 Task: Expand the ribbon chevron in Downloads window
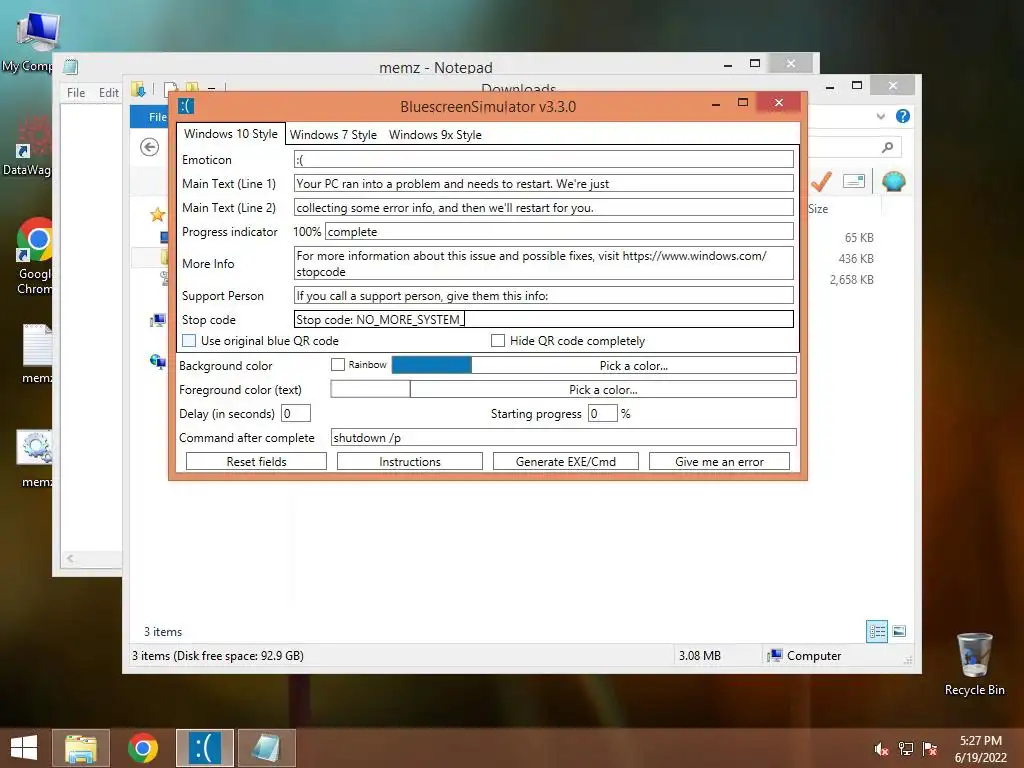880,116
